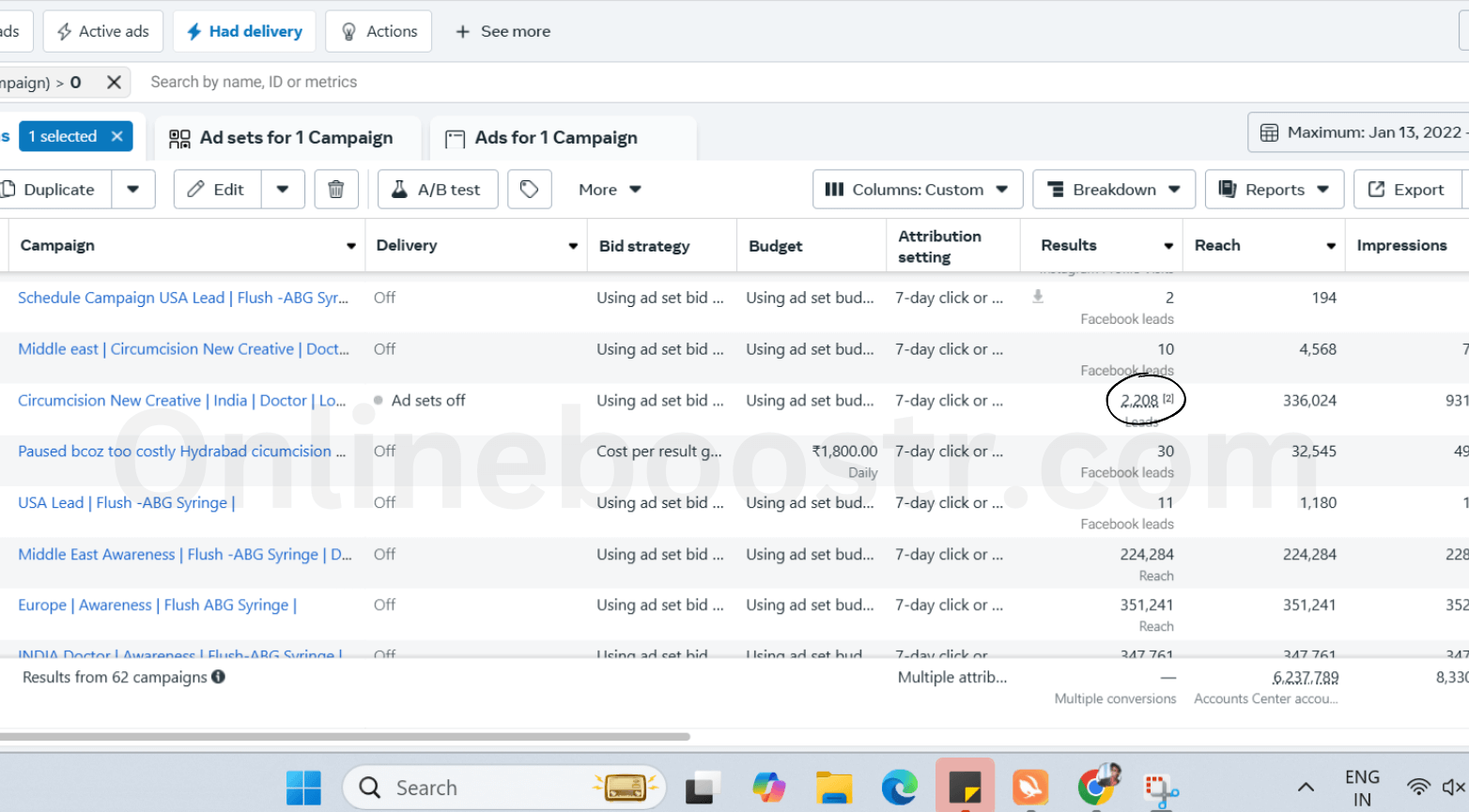The width and height of the screenshot is (1469, 812).
Task: Click info icon beside Results from 62 campaigns
Action: click(x=219, y=677)
